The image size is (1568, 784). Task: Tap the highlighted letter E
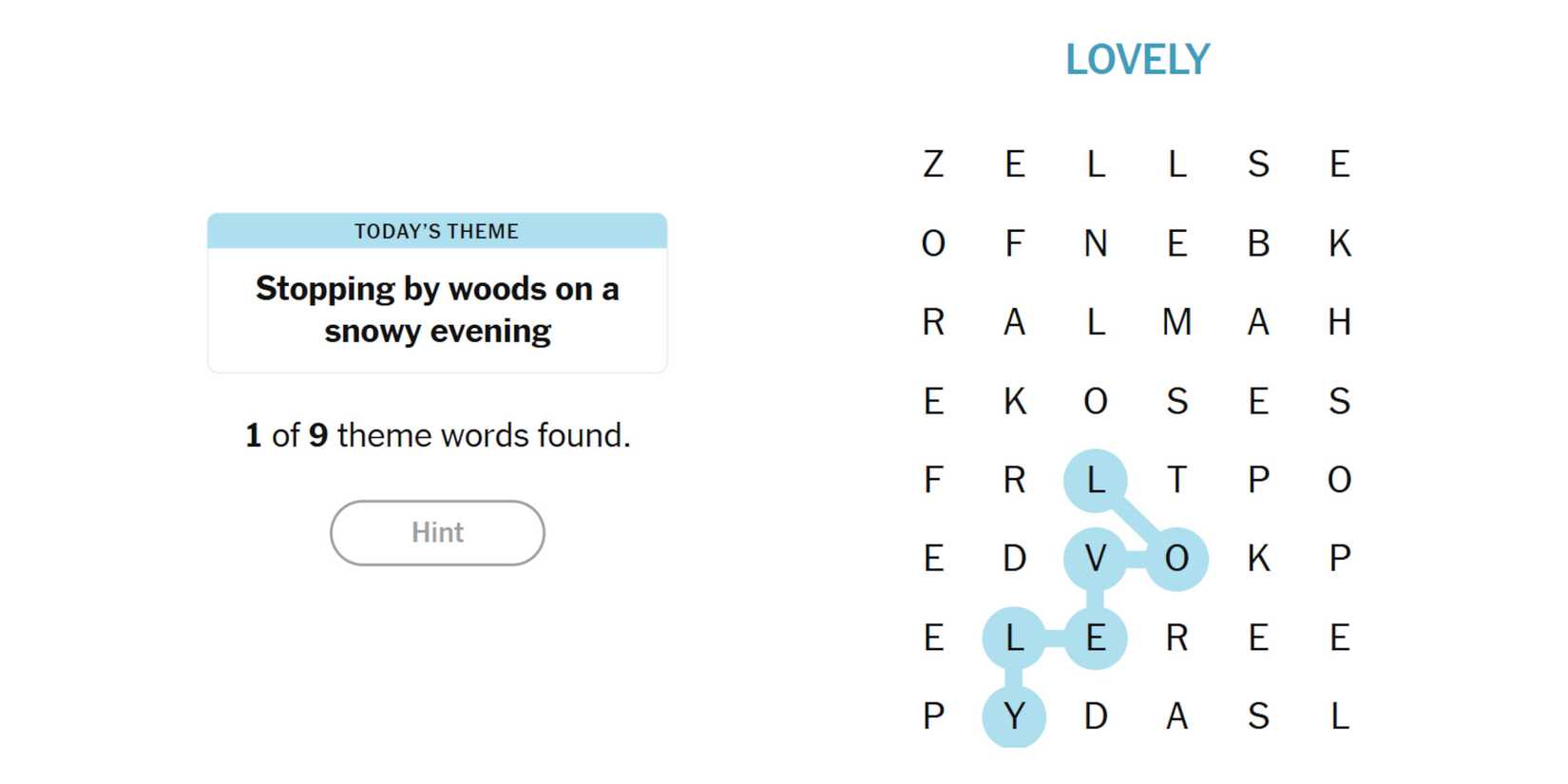tap(1096, 637)
